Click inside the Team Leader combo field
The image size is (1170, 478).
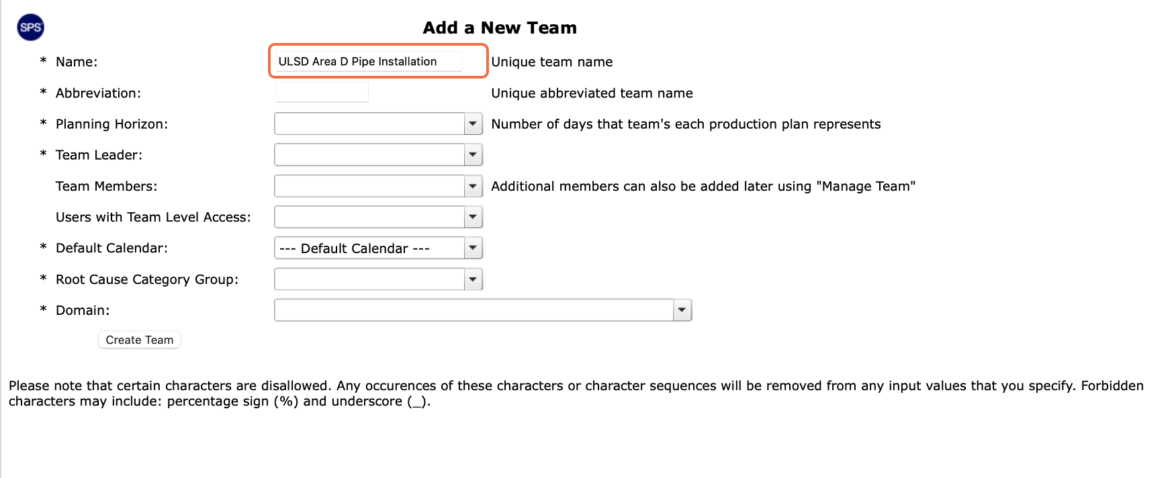[x=369, y=155]
